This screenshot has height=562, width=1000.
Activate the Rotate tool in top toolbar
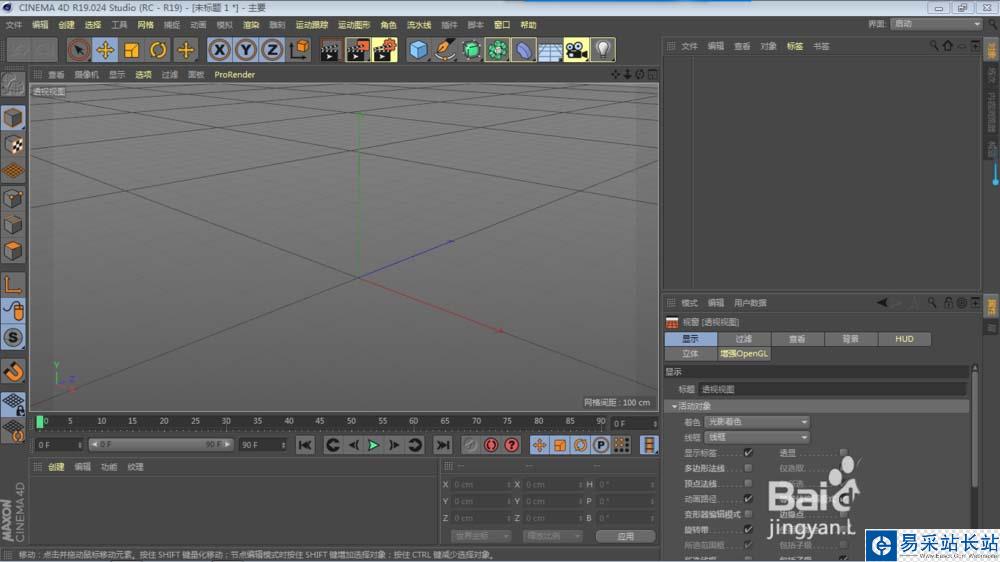point(158,50)
